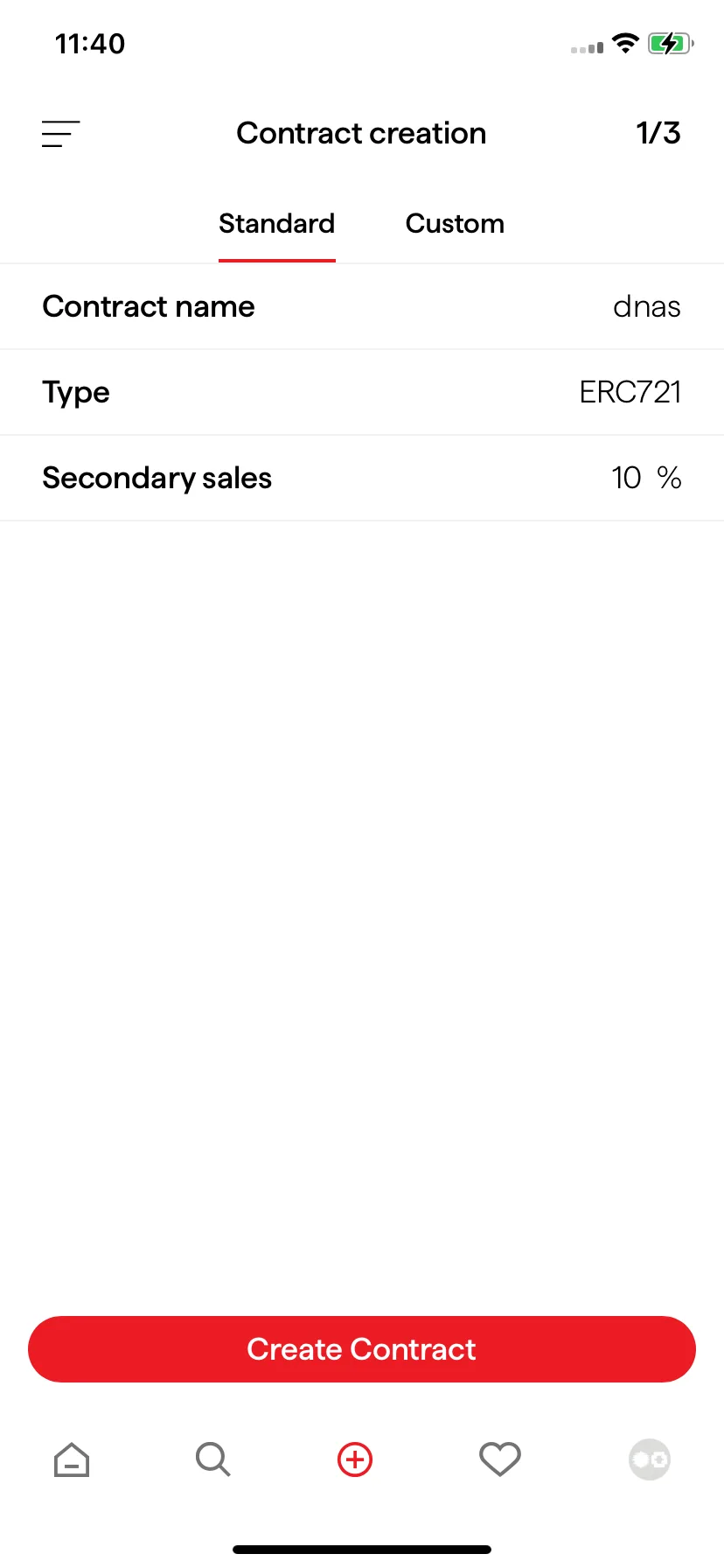
Task: Open the hamburger menu icon
Action: [60, 134]
